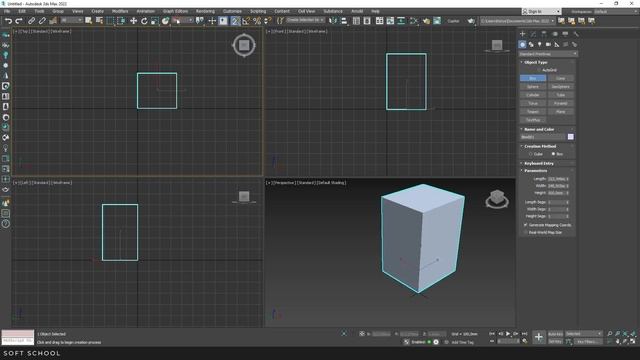Click the Play Animation button
The height and width of the screenshot is (360, 640).
[x=508, y=334]
